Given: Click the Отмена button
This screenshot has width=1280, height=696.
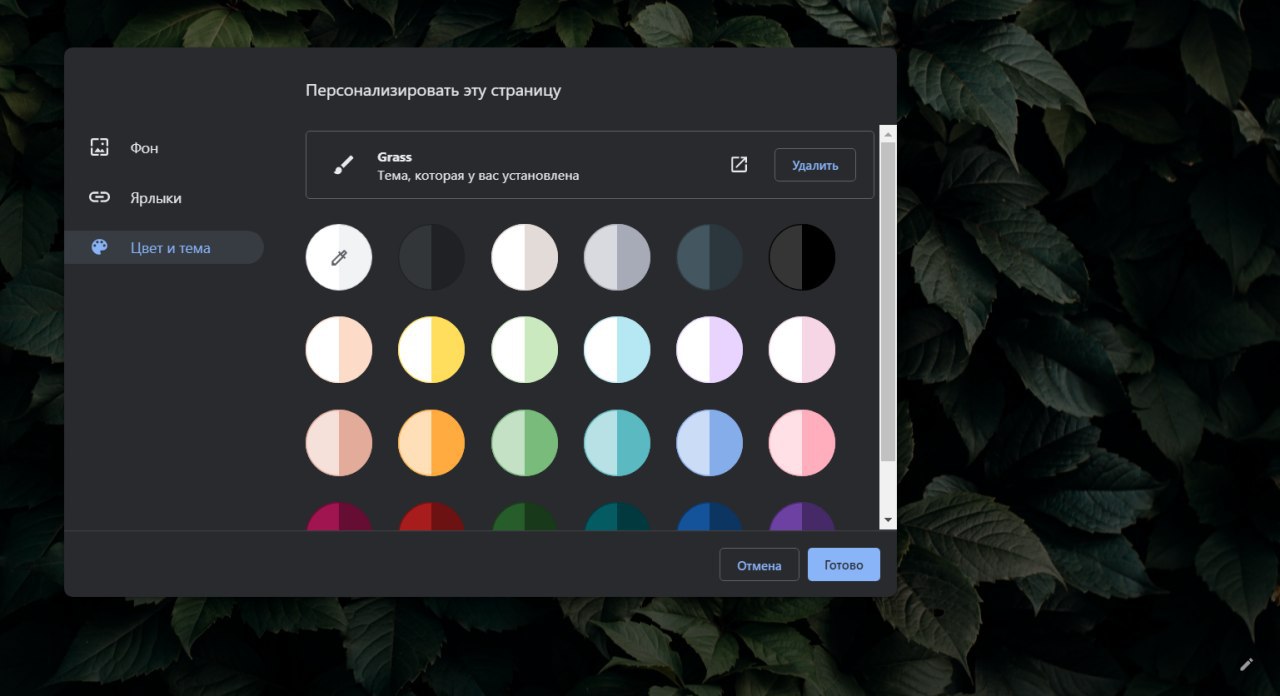Looking at the screenshot, I should [x=759, y=565].
